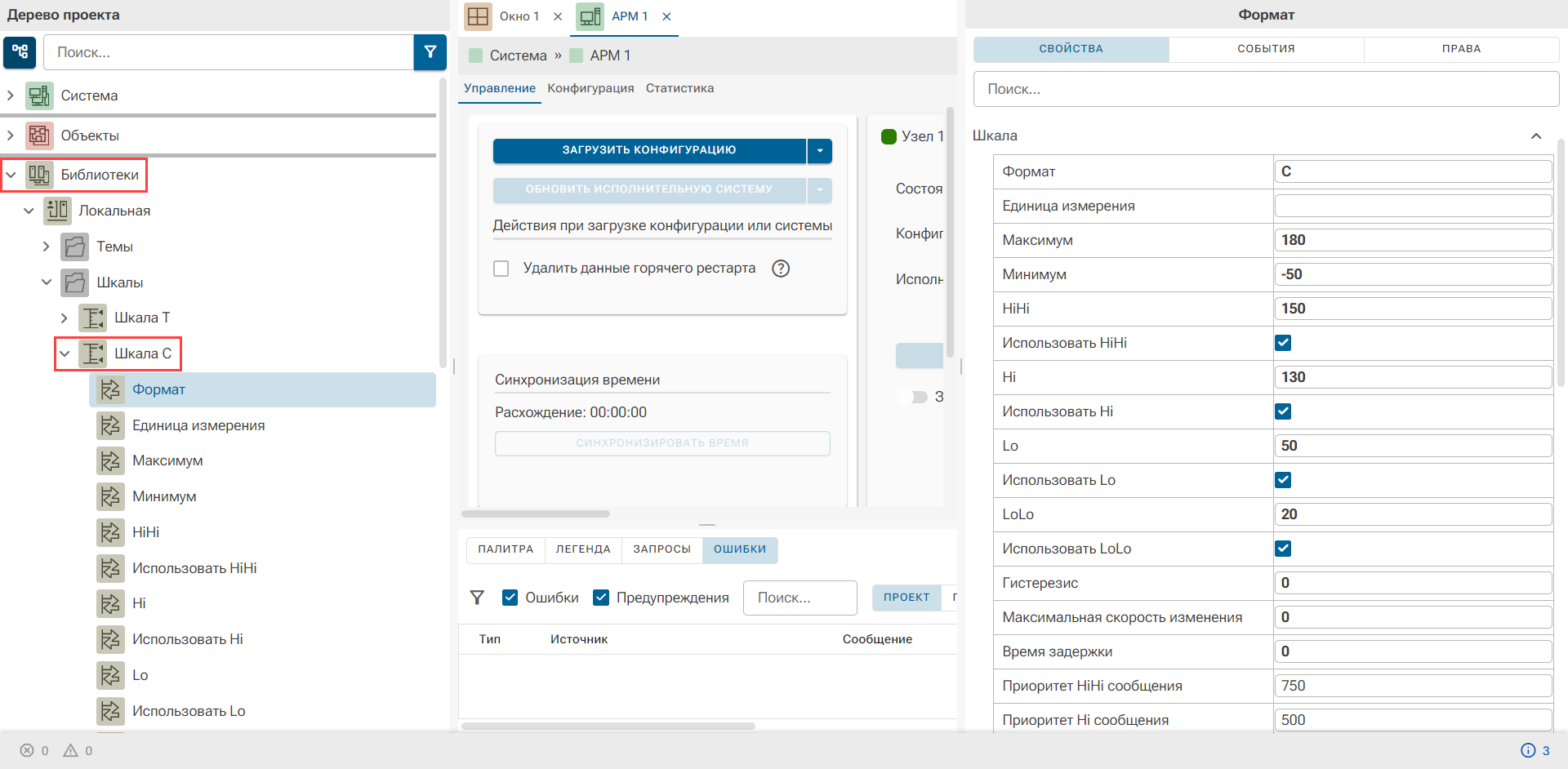Switch to the Легенда tab

[x=583, y=549]
